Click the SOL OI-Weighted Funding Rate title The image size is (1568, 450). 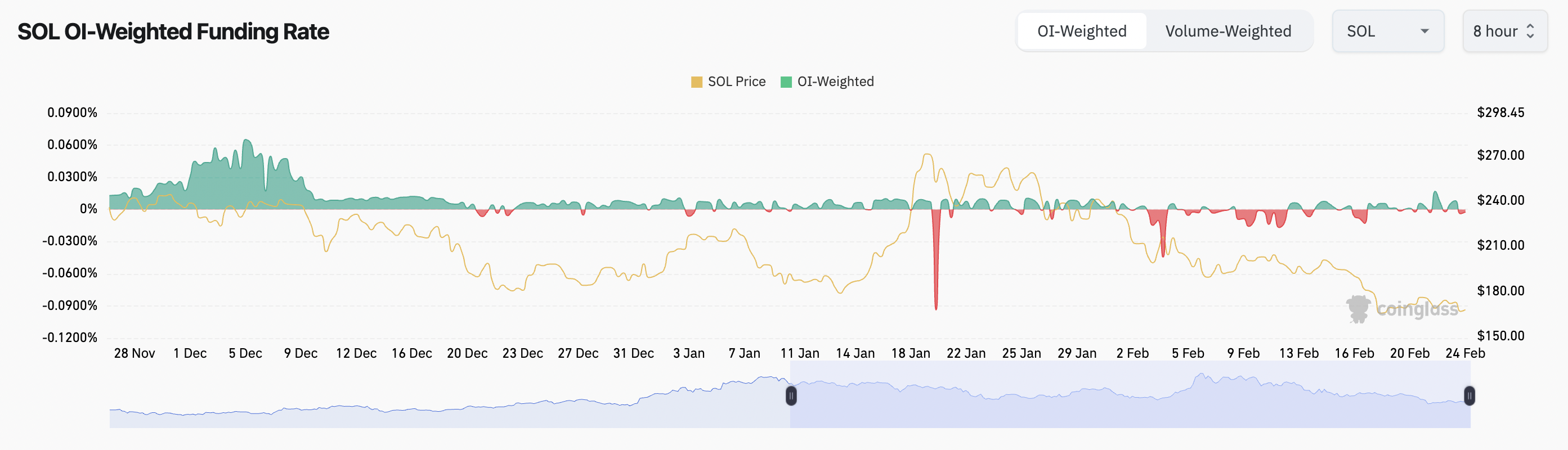point(173,31)
